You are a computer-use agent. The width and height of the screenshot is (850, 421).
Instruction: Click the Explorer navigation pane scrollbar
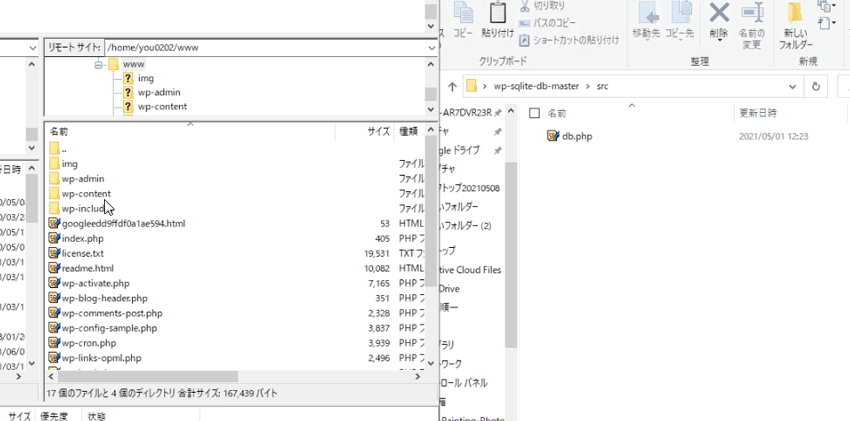point(511,255)
